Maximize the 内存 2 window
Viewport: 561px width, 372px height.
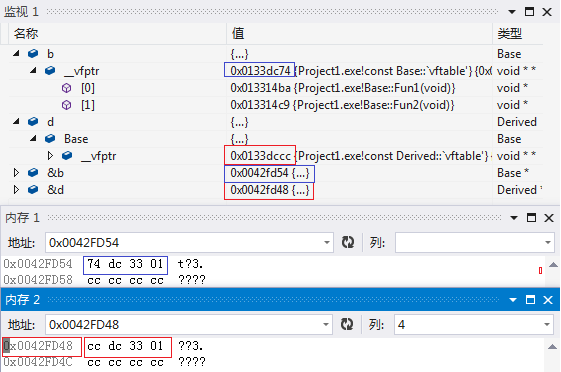pyautogui.click(x=531, y=300)
